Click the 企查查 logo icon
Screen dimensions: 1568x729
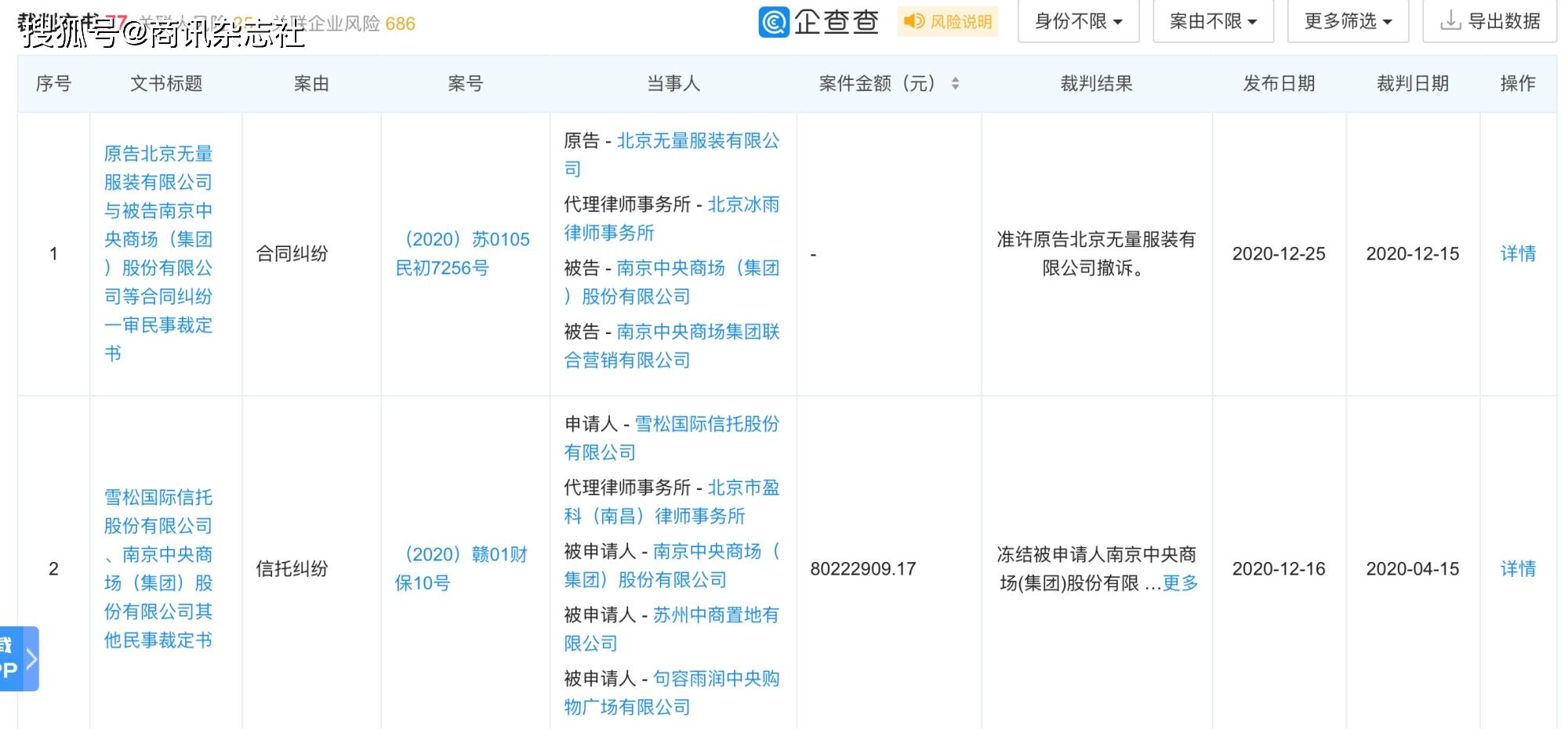[774, 22]
